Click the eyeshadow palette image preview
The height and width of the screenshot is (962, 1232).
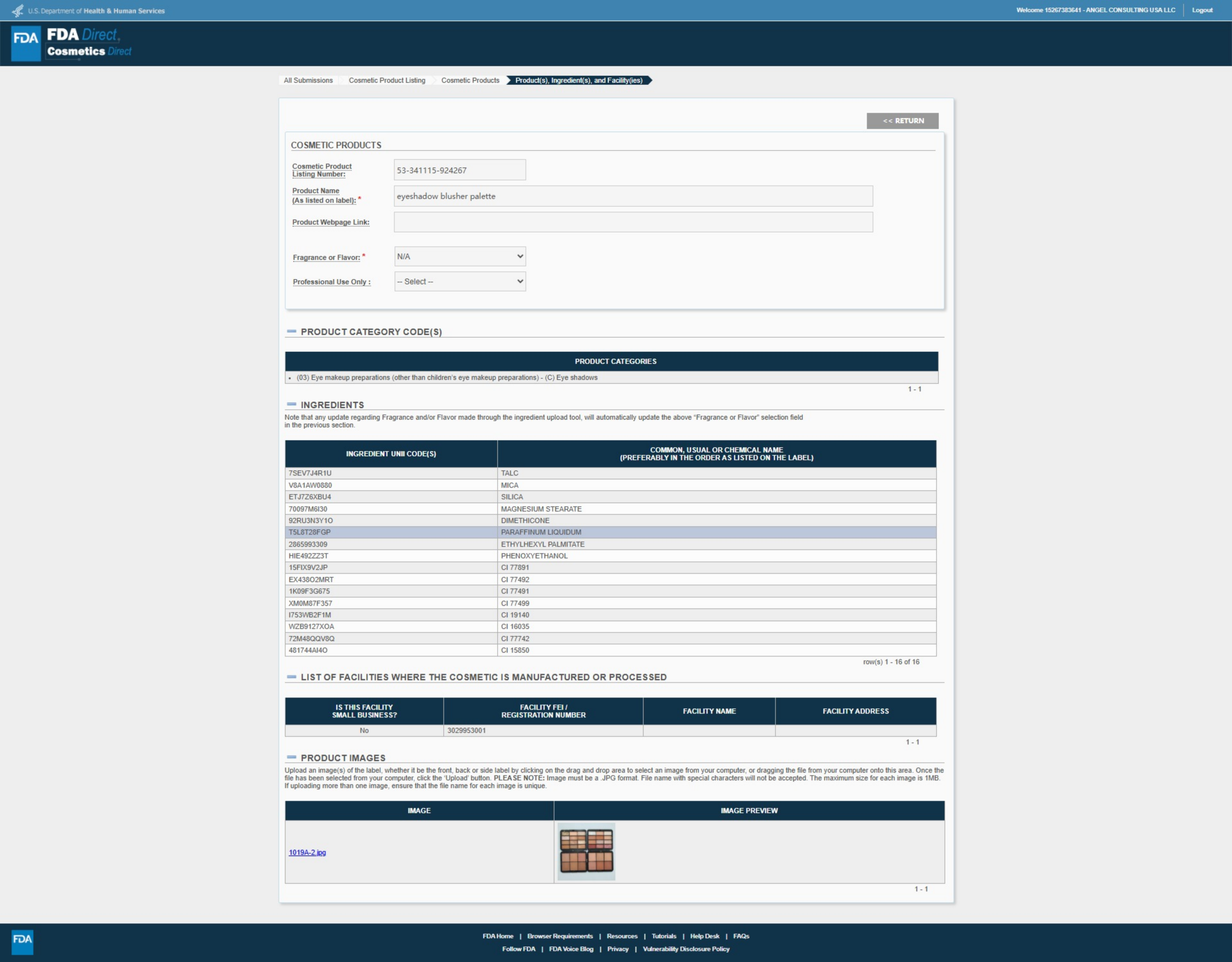pyautogui.click(x=586, y=851)
